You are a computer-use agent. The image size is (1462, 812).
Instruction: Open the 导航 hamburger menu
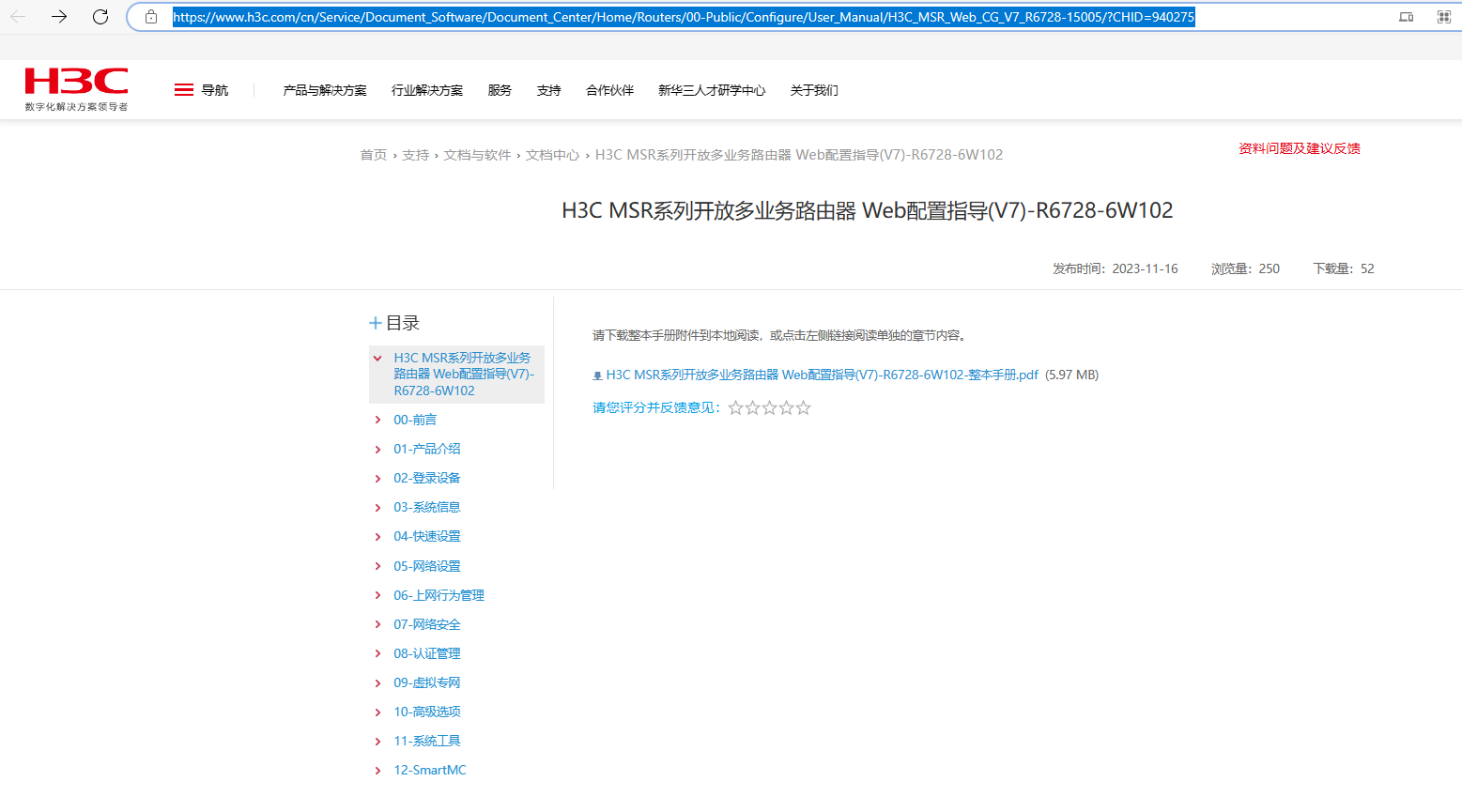[x=201, y=90]
